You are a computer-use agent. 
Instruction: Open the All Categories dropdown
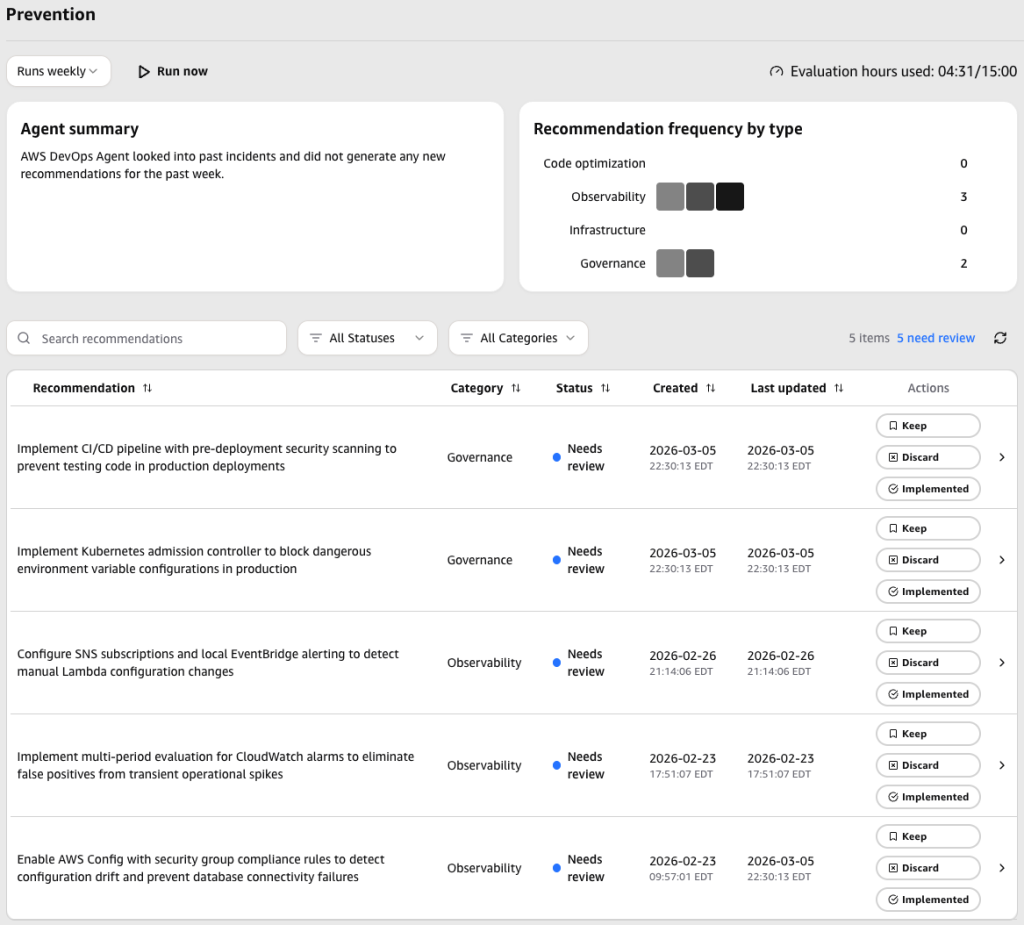(518, 338)
